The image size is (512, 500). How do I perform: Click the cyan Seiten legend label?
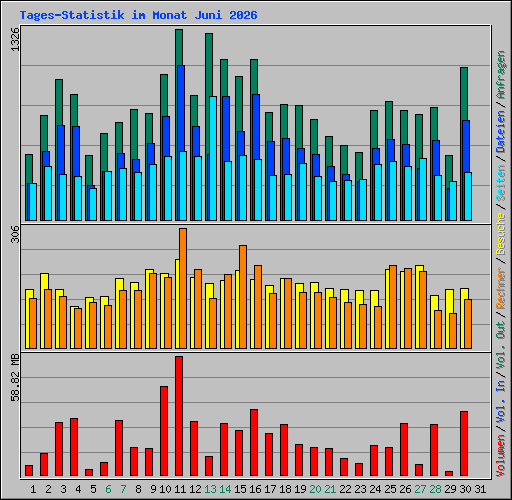coord(501,183)
